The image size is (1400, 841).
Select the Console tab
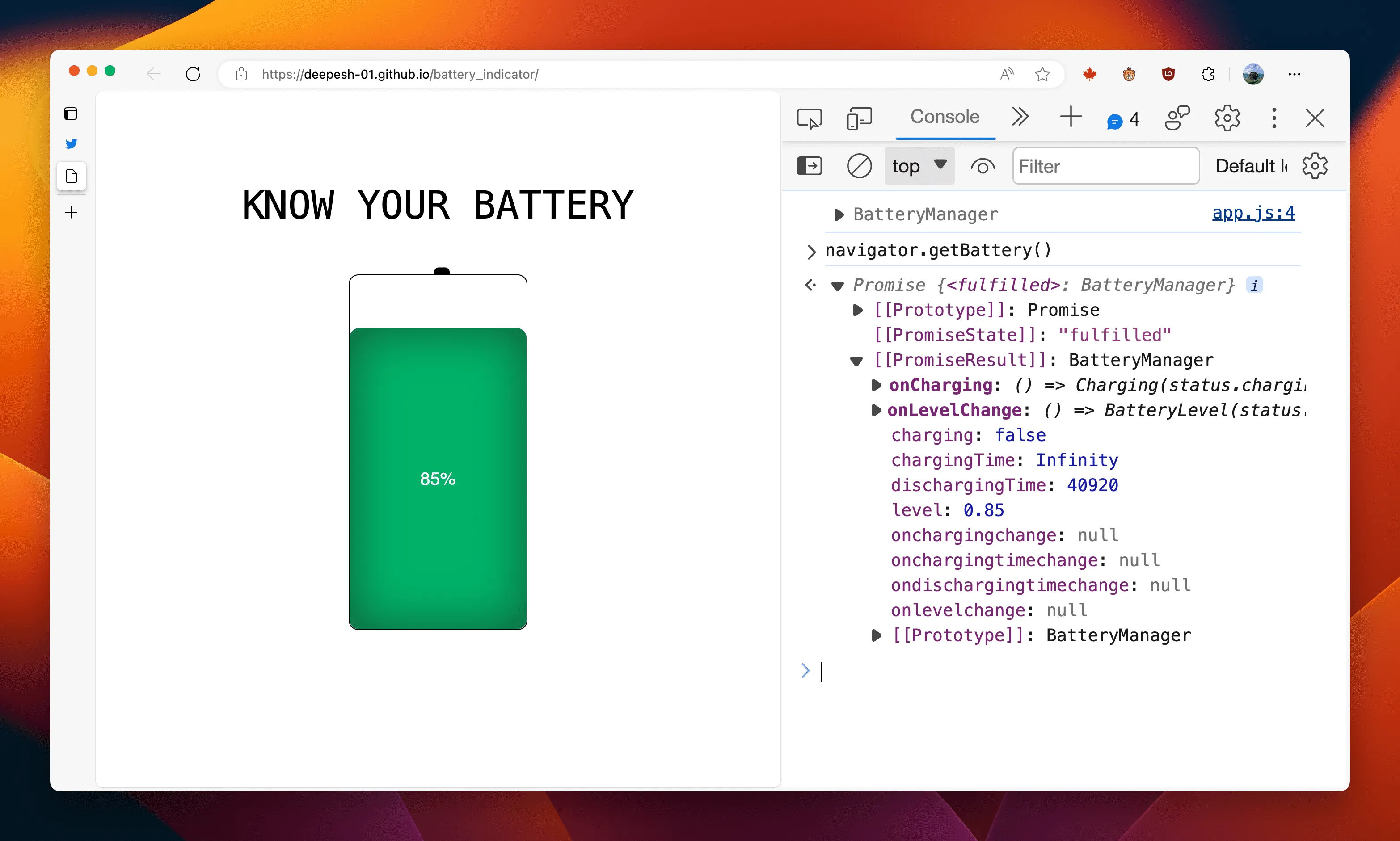[945, 117]
